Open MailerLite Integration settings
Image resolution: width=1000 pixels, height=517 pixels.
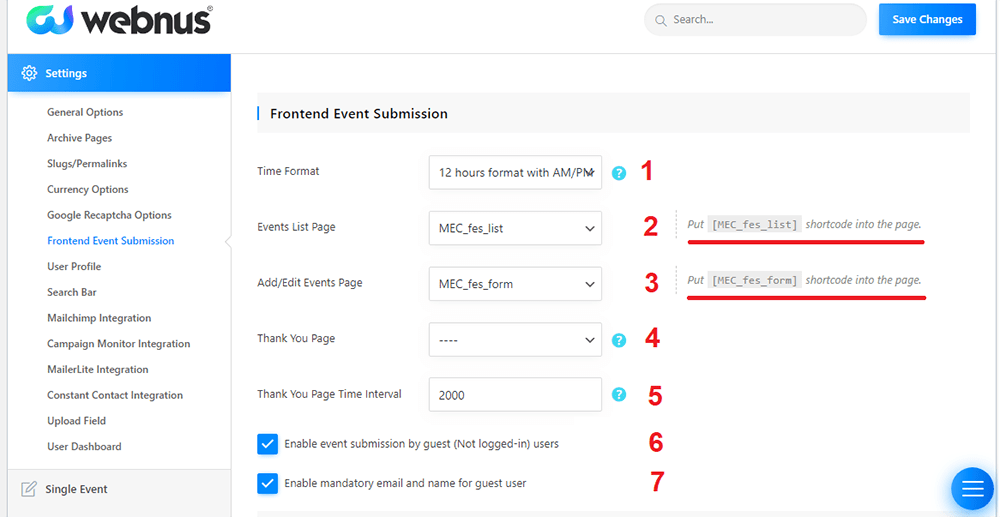[98, 369]
